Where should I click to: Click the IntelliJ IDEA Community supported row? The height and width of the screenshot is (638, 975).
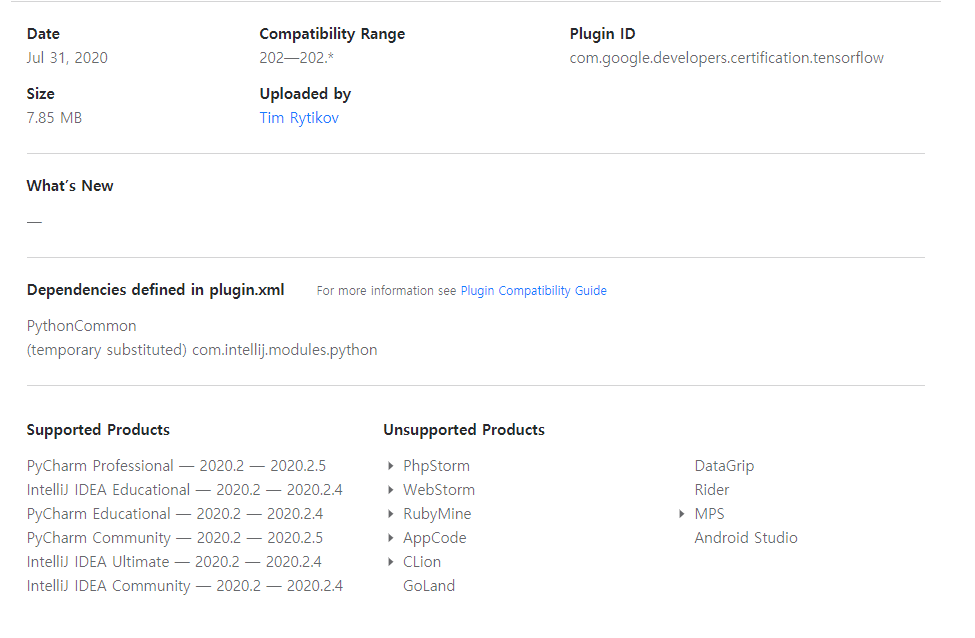point(185,586)
